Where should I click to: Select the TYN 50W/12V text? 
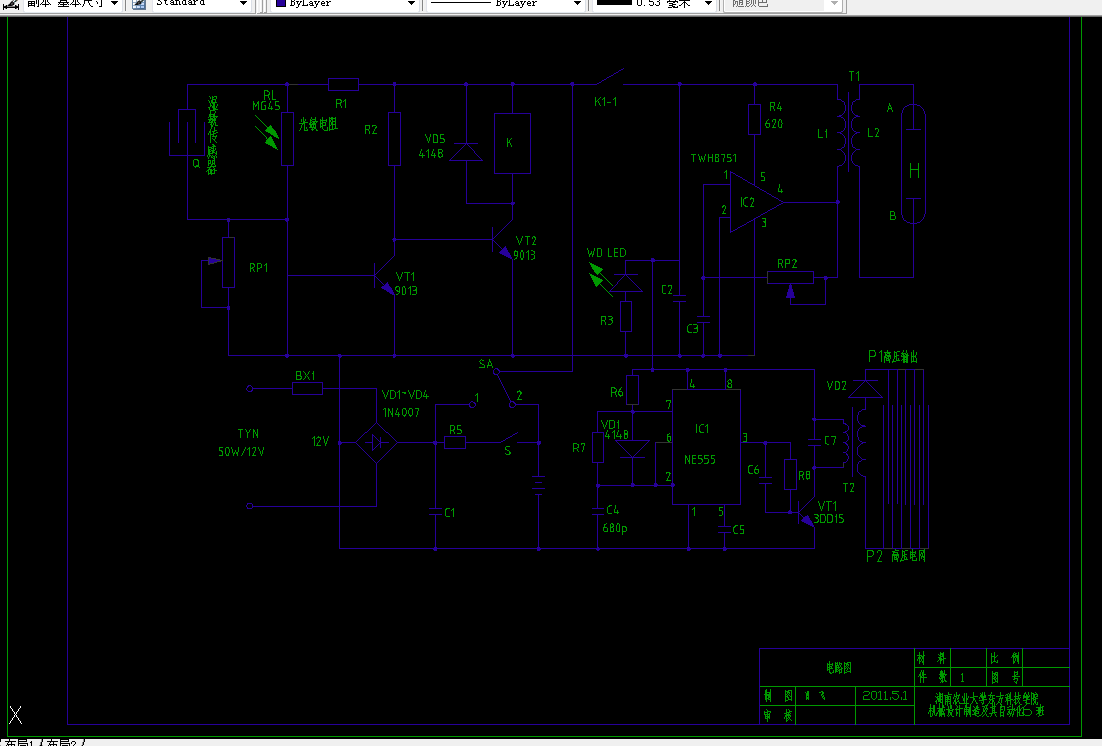click(241, 443)
